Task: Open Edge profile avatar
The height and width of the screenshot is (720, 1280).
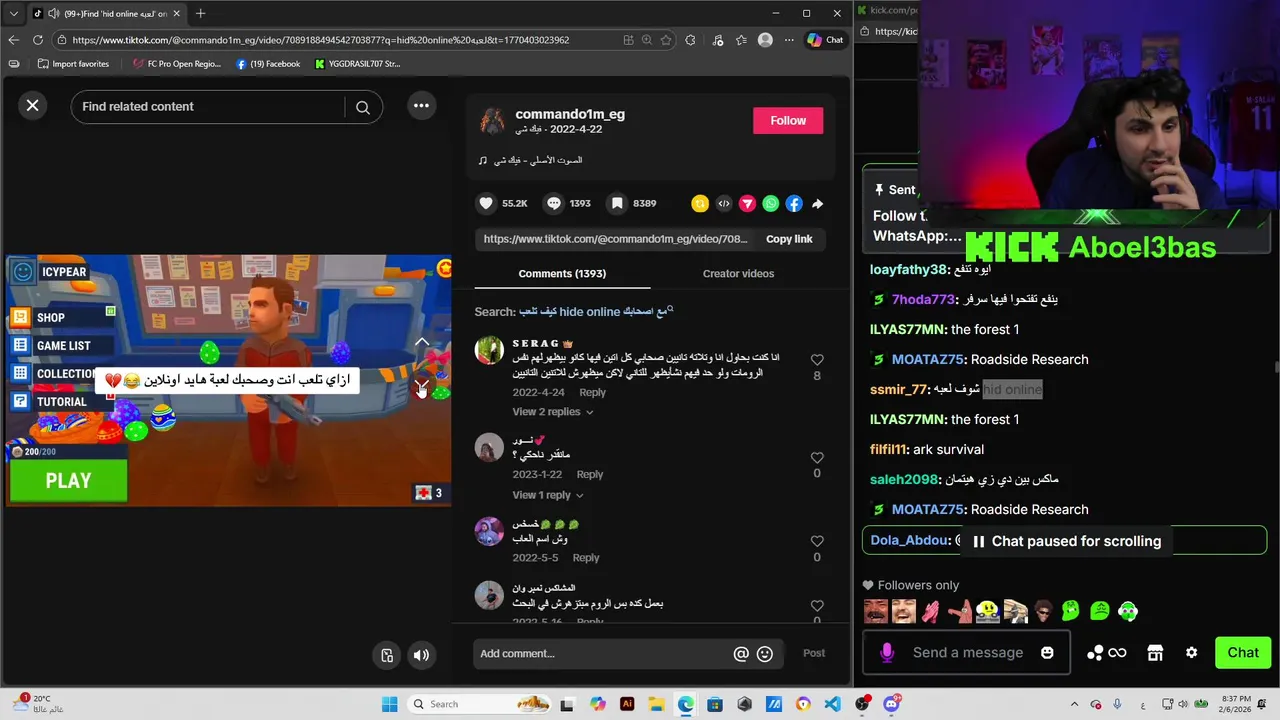Action: 765,40
